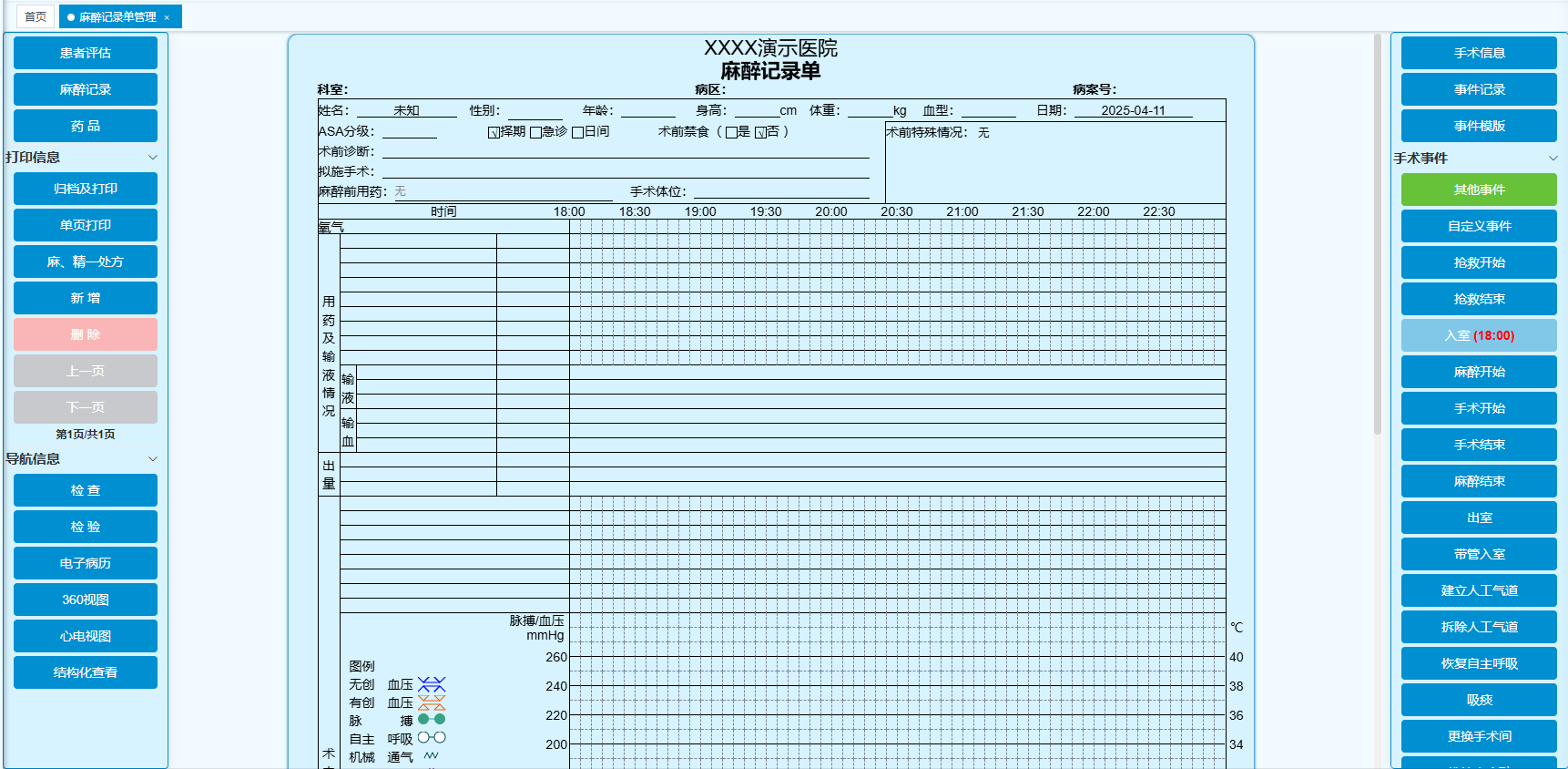Uncheck the 择期 checkbox
1568x769 pixels.
coord(494,133)
